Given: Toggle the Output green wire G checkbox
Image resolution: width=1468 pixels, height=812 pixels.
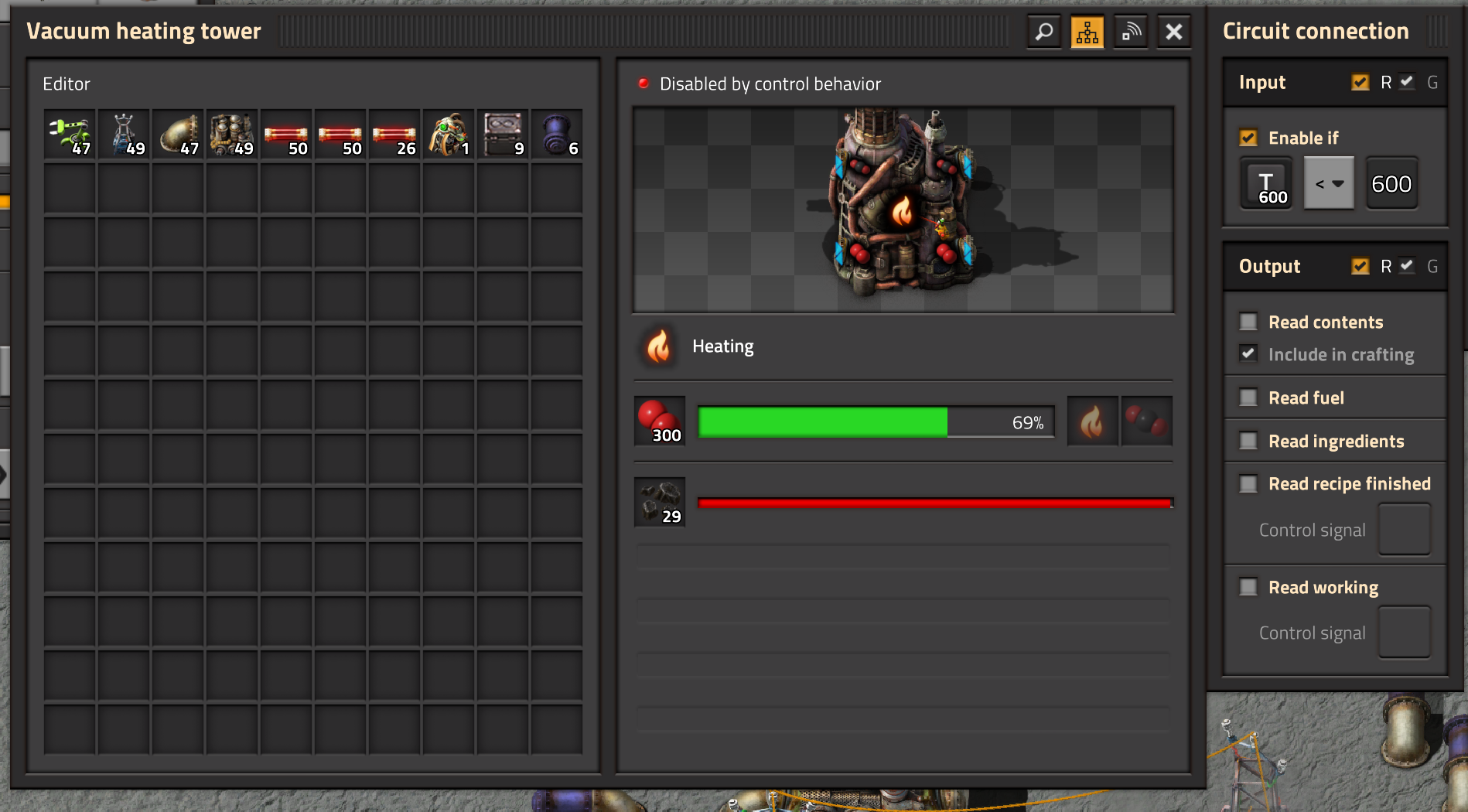Looking at the screenshot, I should pos(1407,266).
